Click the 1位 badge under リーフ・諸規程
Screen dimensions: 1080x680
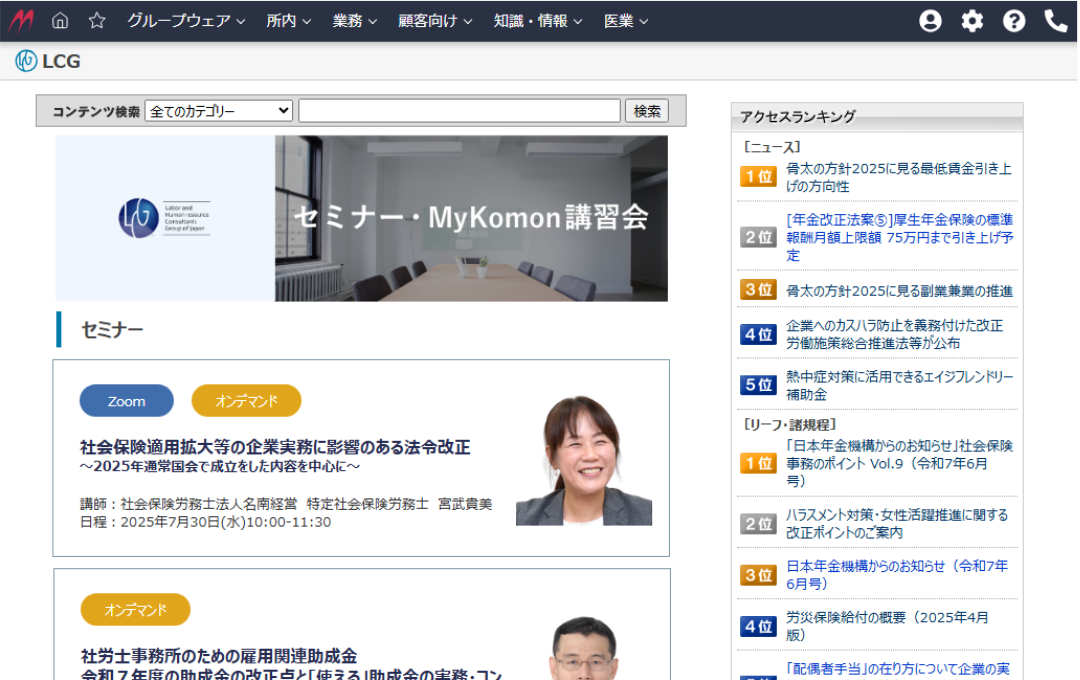[758, 463]
